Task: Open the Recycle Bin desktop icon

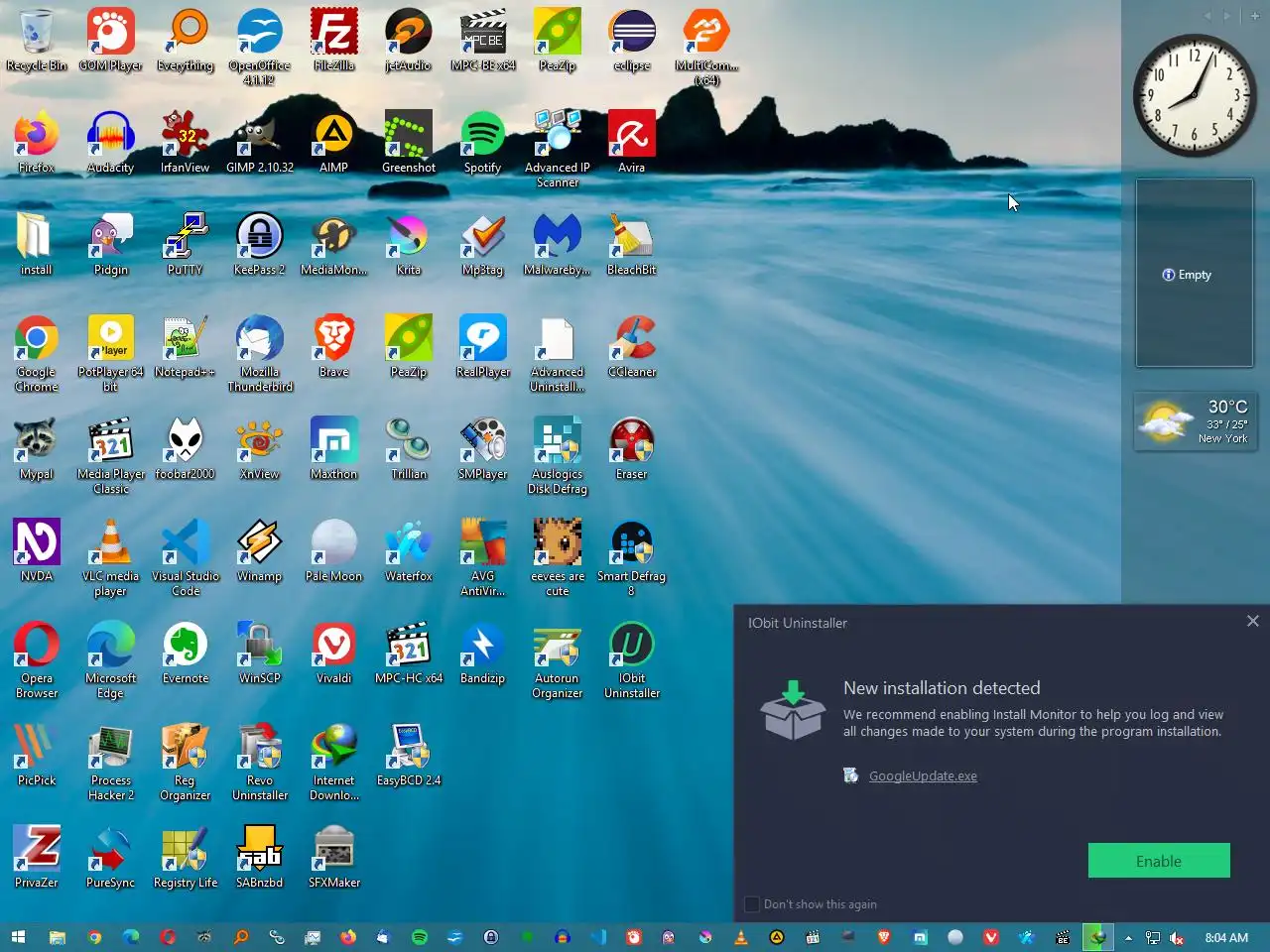Action: pyautogui.click(x=37, y=41)
